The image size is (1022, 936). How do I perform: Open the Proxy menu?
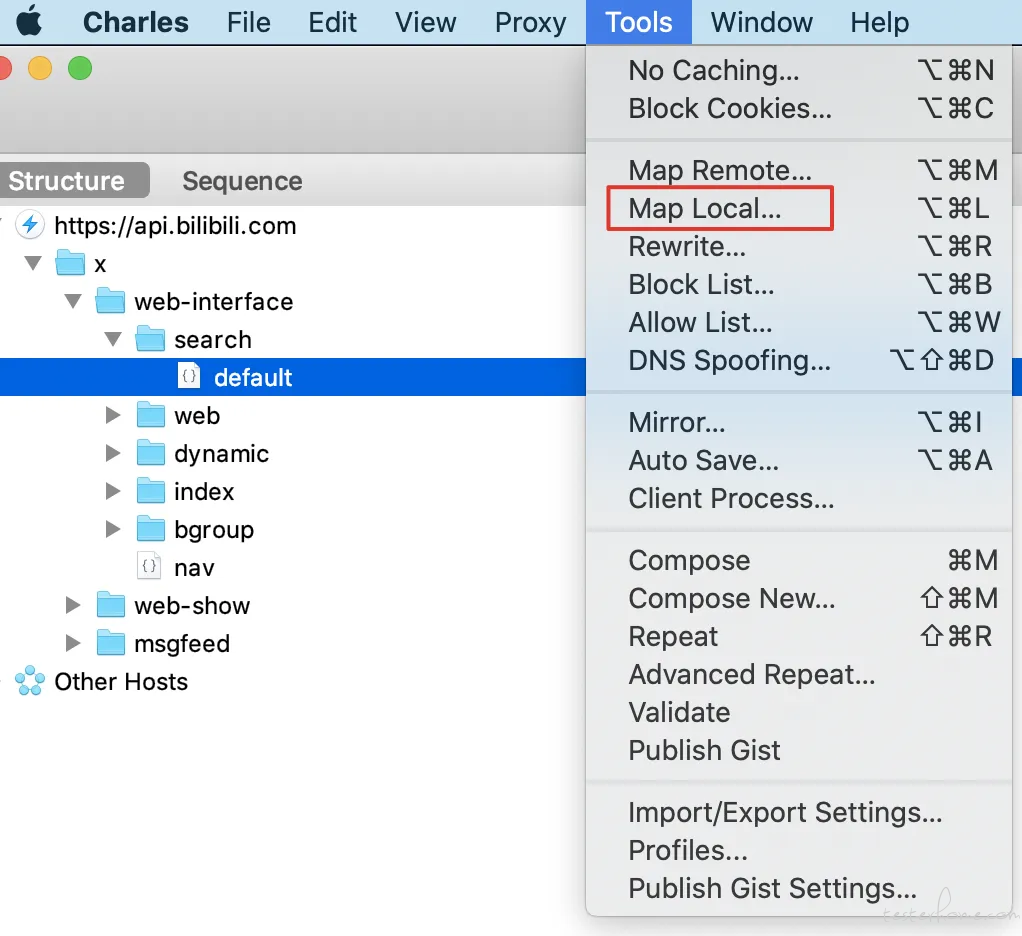(531, 22)
